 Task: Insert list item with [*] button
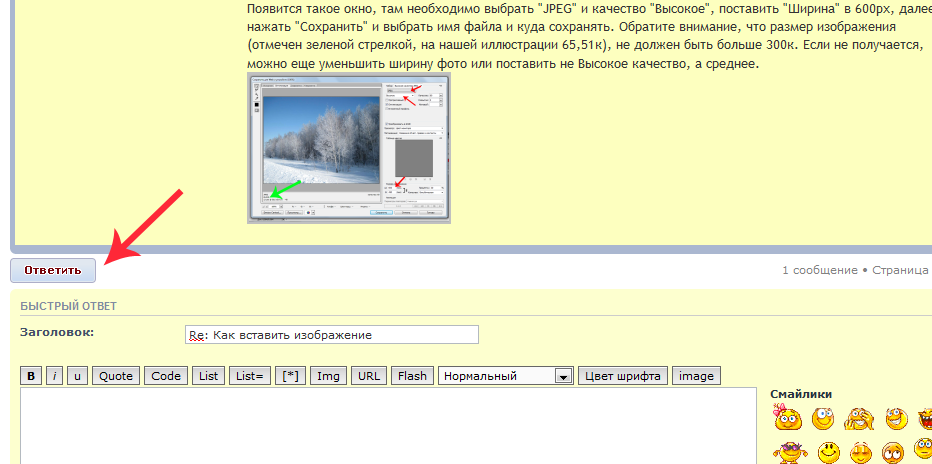click(290, 376)
